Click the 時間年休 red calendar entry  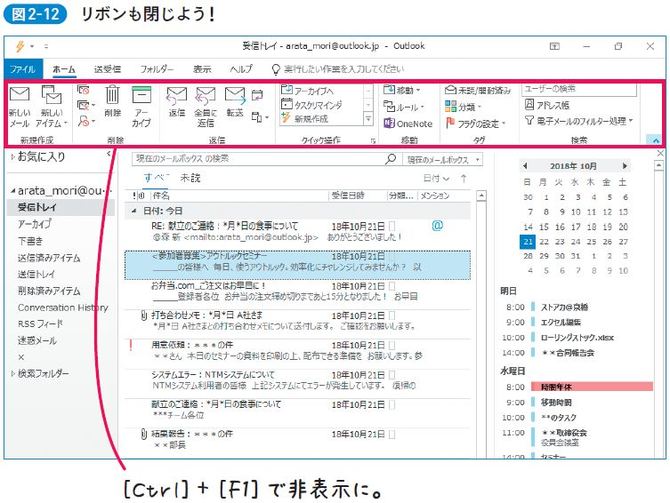(592, 387)
